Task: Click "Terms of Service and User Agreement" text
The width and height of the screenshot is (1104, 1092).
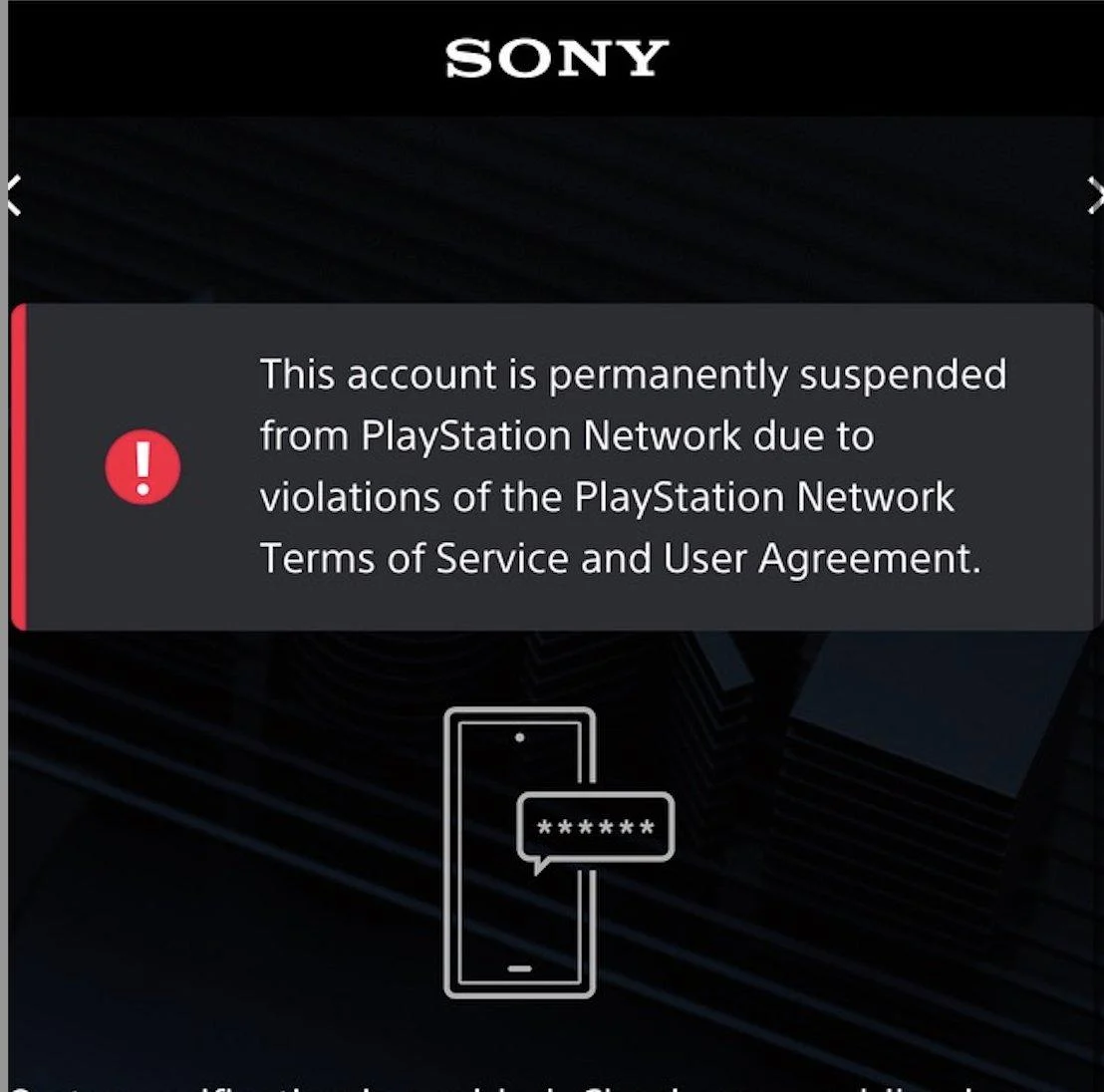Action: click(621, 558)
